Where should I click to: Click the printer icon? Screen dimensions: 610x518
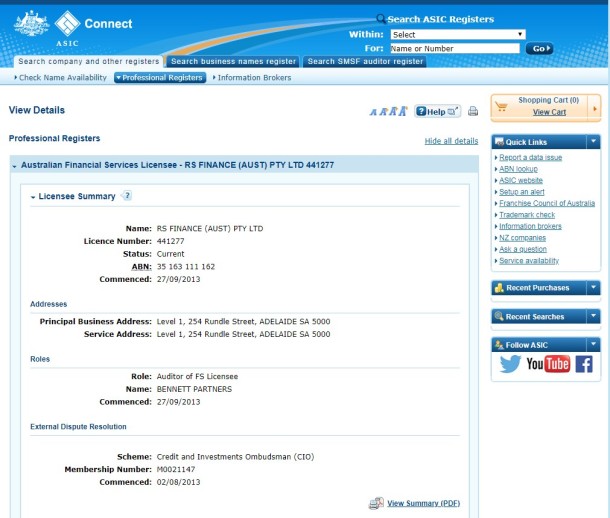tap(473, 111)
